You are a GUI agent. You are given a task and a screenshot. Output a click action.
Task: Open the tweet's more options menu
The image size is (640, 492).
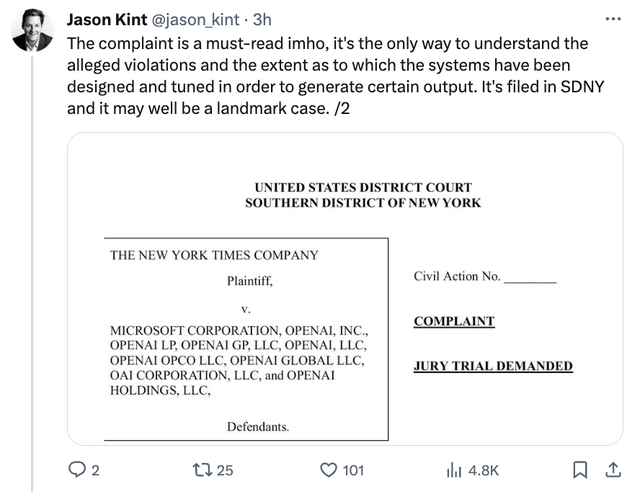click(x=612, y=19)
